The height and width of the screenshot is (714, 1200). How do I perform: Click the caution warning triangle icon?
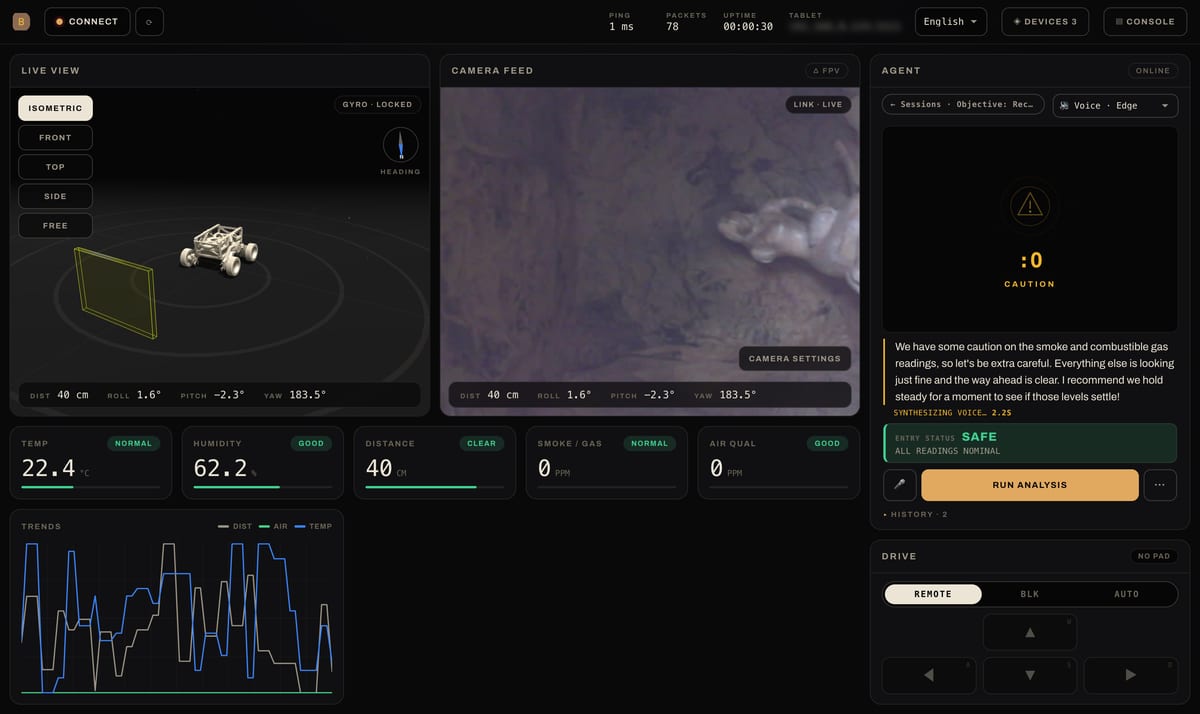tap(1029, 205)
